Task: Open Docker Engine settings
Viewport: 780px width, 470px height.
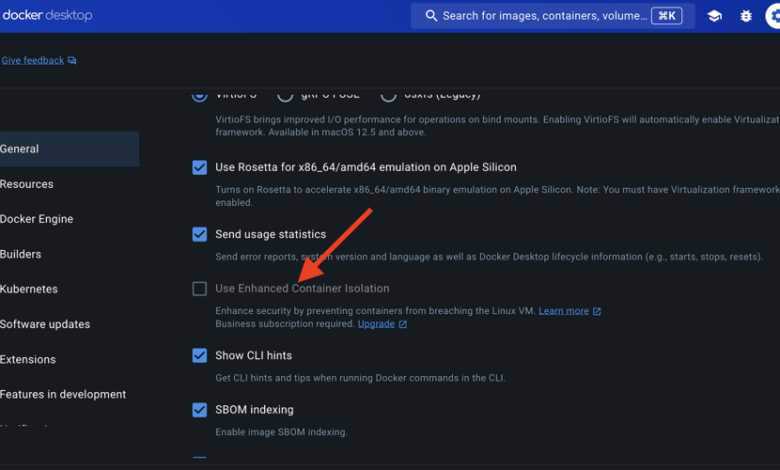Action: pyautogui.click(x=36, y=219)
